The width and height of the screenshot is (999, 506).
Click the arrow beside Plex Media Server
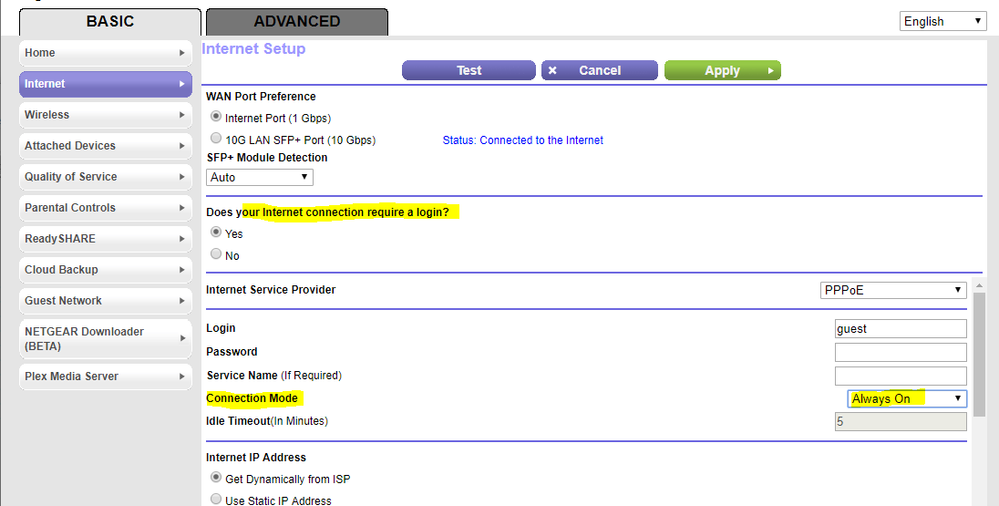point(182,377)
